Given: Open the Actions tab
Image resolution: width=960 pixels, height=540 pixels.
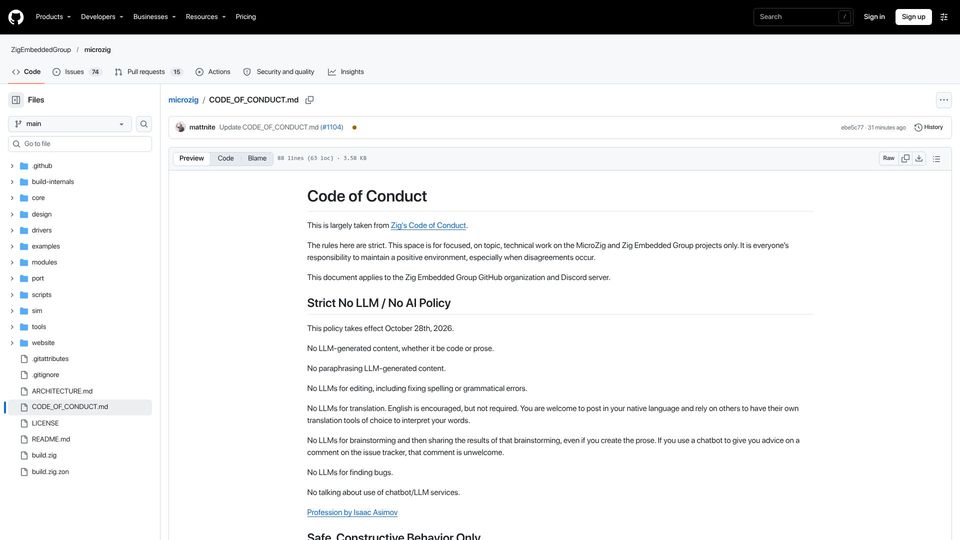Looking at the screenshot, I should pyautogui.click(x=212, y=72).
